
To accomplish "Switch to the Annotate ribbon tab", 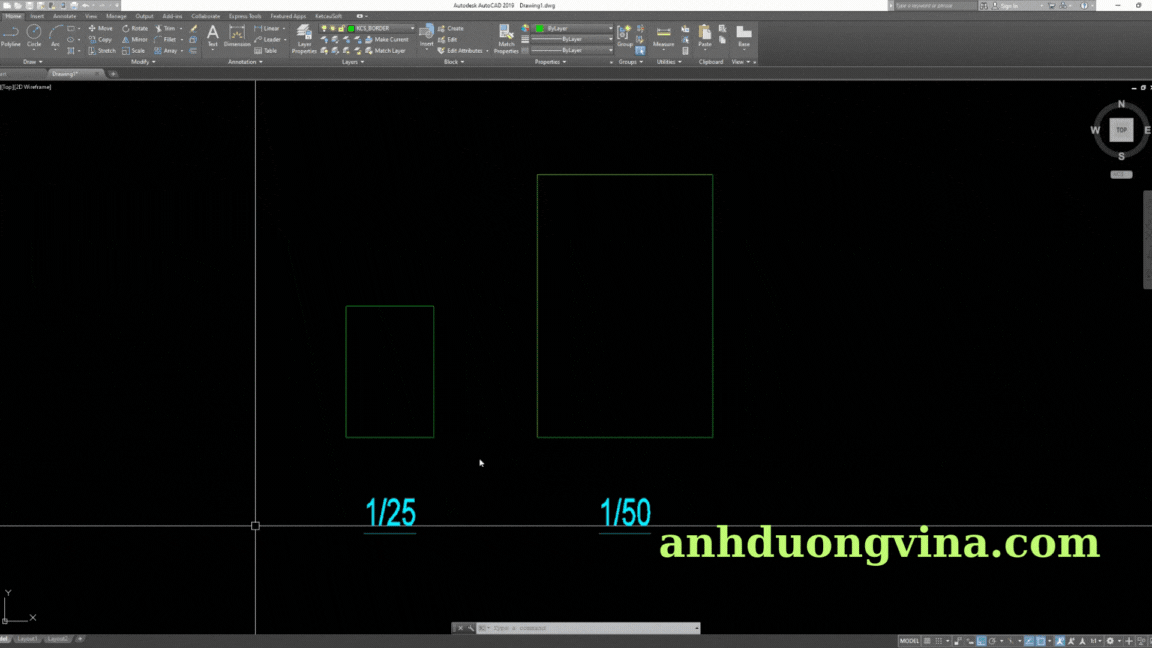I will (x=64, y=16).
